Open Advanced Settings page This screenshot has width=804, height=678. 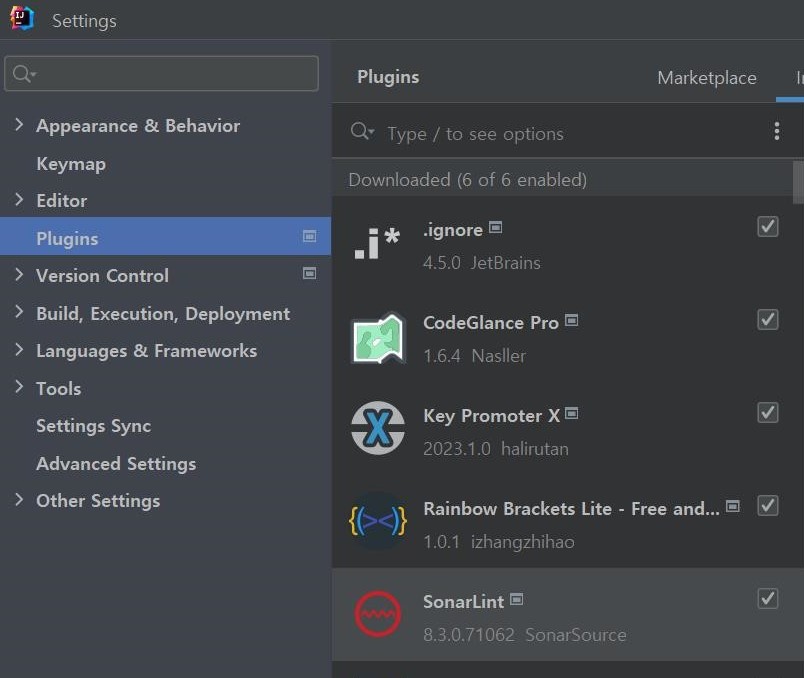click(x=116, y=463)
